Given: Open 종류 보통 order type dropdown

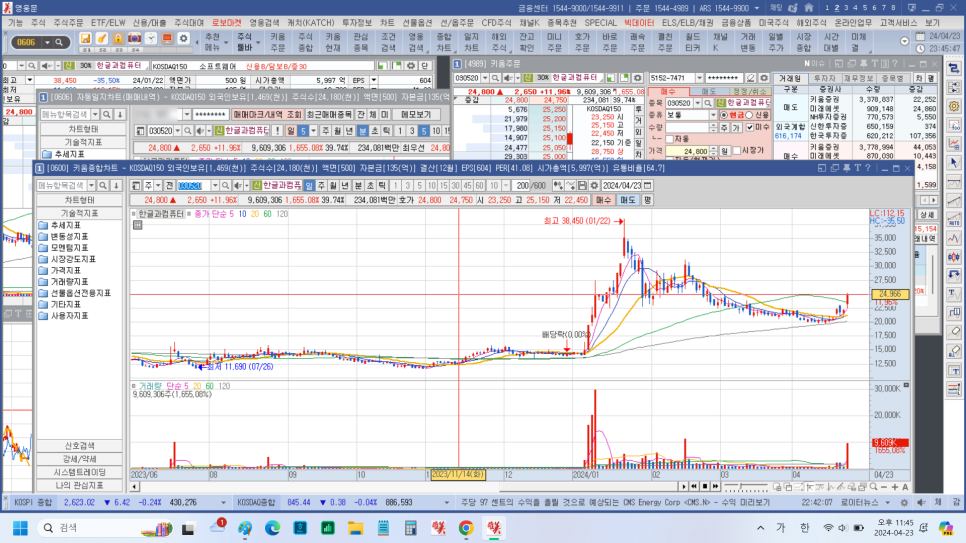Looking at the screenshot, I should pos(713,115).
